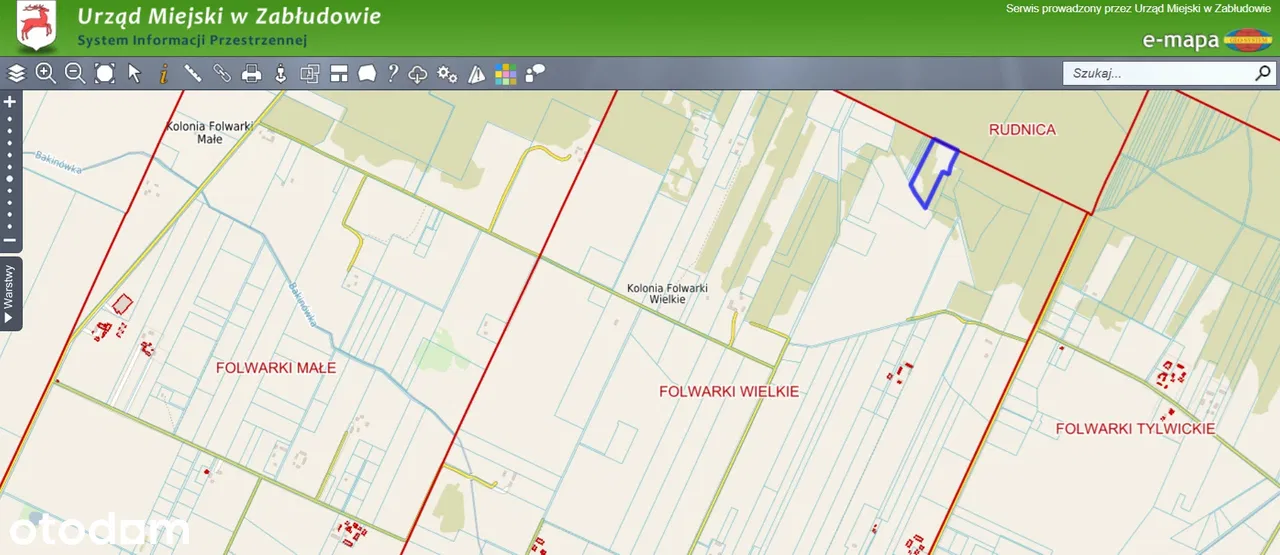This screenshot has height=555, width=1280.
Task: Open the layers stack icon in toolbar
Action: point(16,73)
